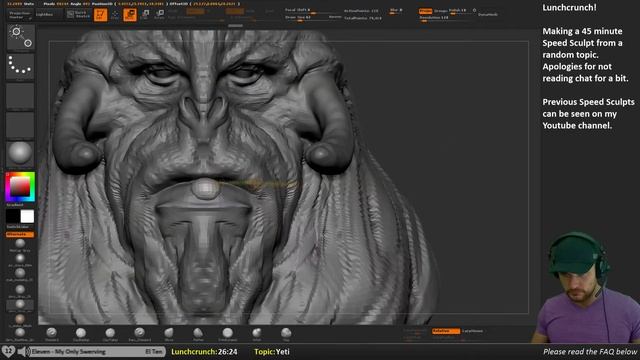The height and width of the screenshot is (360, 640).
Task: Click the DynaMesh button
Action: [488, 14]
